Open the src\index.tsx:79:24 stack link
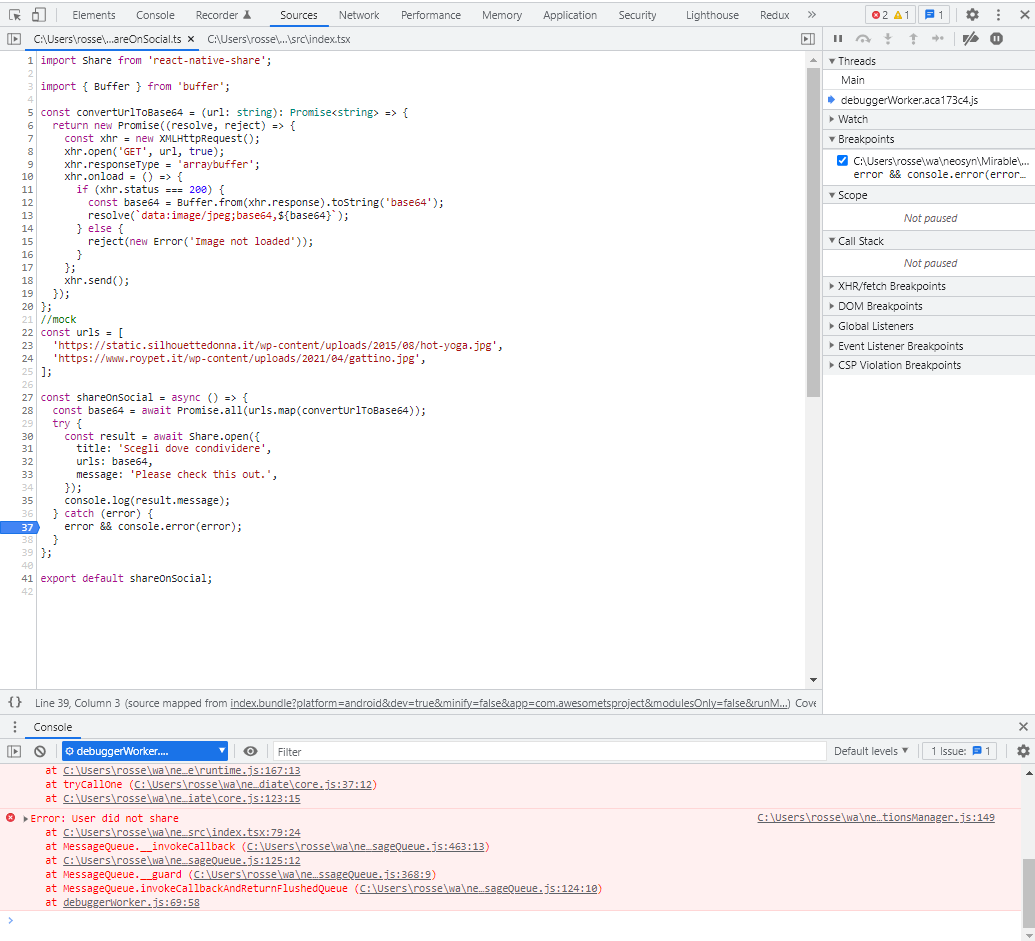The width and height of the screenshot is (1035, 941). (x=182, y=833)
